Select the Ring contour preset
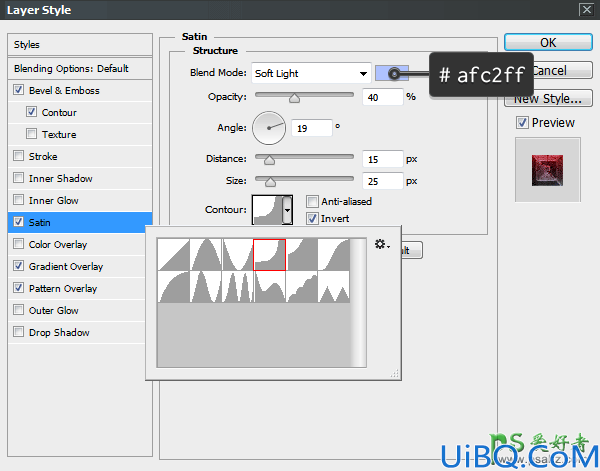Image resolution: width=600 pixels, height=471 pixels. (x=205, y=287)
